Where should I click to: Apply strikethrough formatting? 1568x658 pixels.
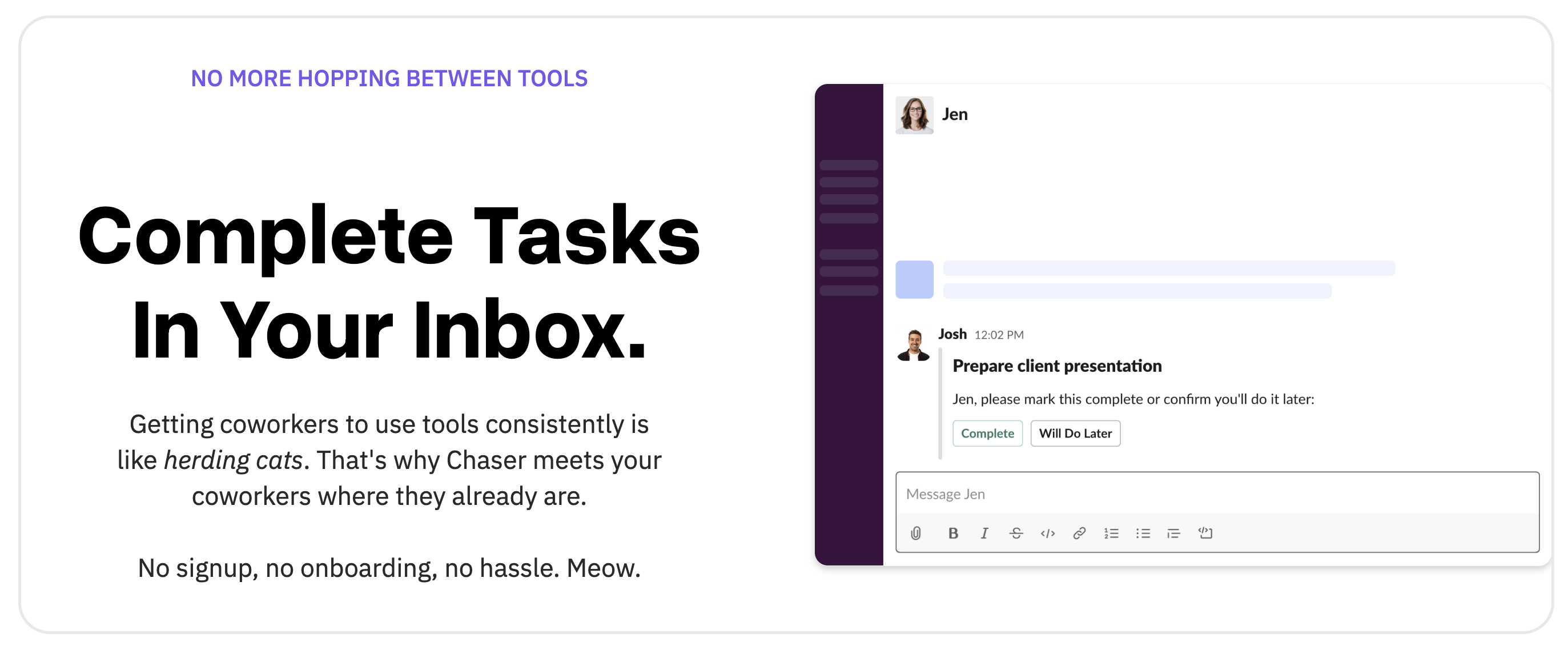point(1016,533)
